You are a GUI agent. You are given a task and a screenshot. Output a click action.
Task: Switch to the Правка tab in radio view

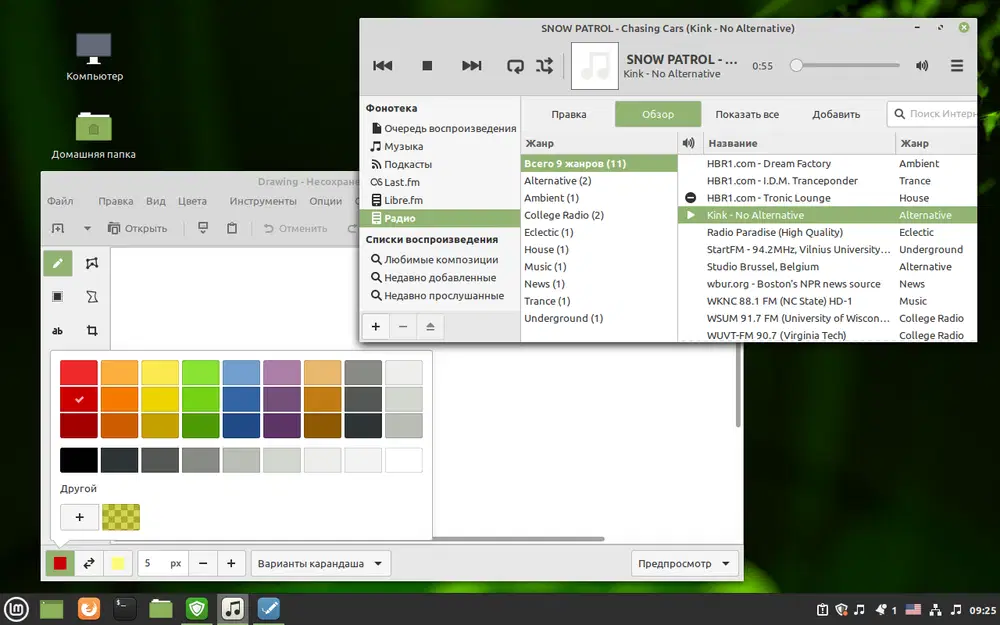(x=569, y=114)
